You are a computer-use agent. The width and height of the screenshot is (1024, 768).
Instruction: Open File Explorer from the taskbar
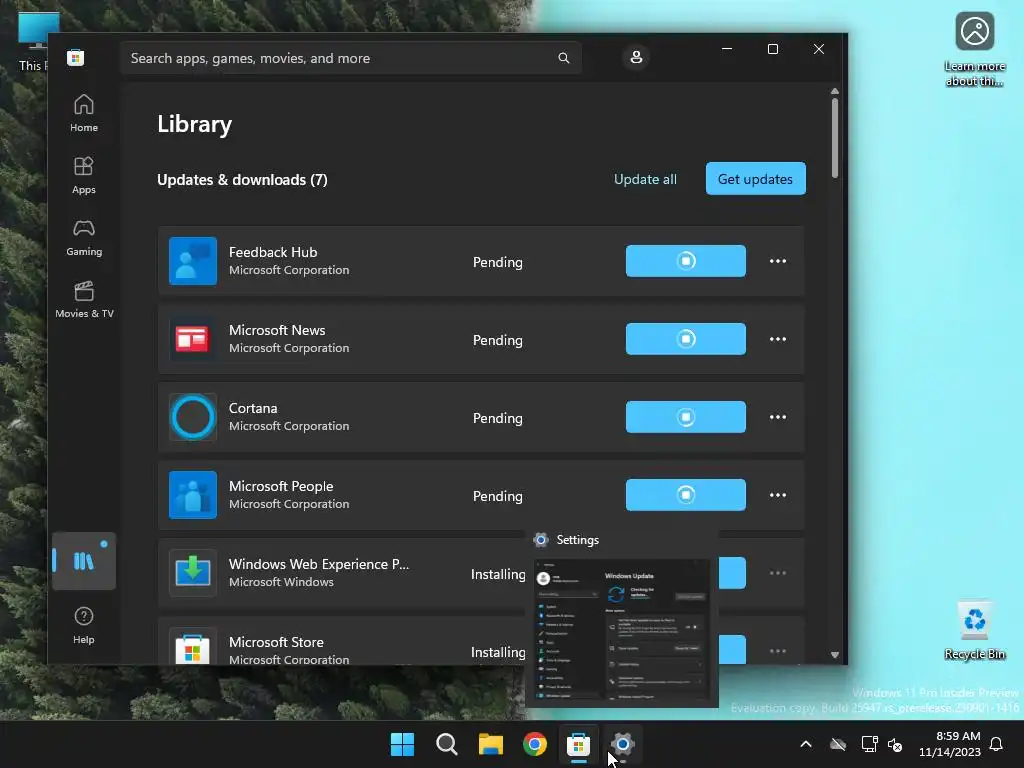point(490,744)
